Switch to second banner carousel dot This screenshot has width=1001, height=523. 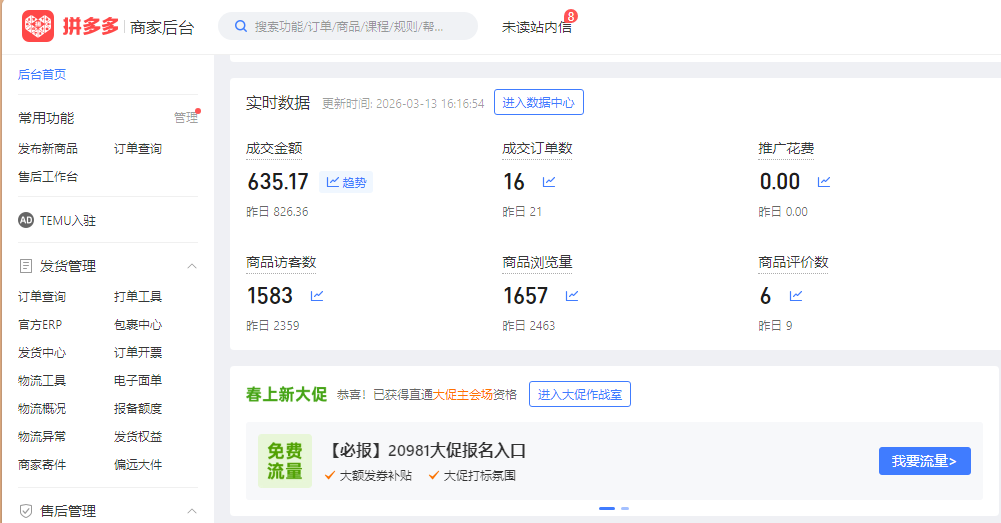click(x=625, y=509)
